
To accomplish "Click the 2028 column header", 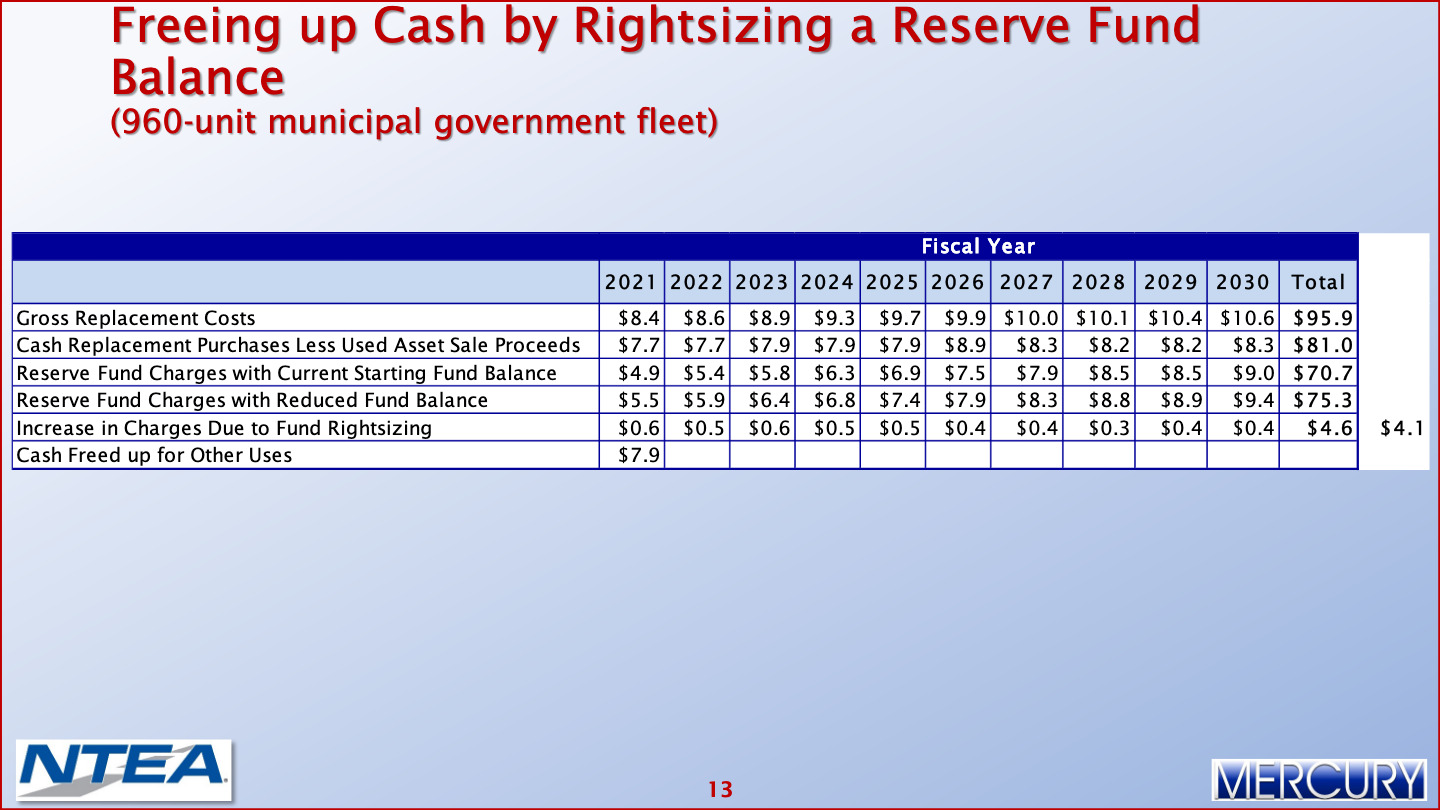I will coord(1098,282).
